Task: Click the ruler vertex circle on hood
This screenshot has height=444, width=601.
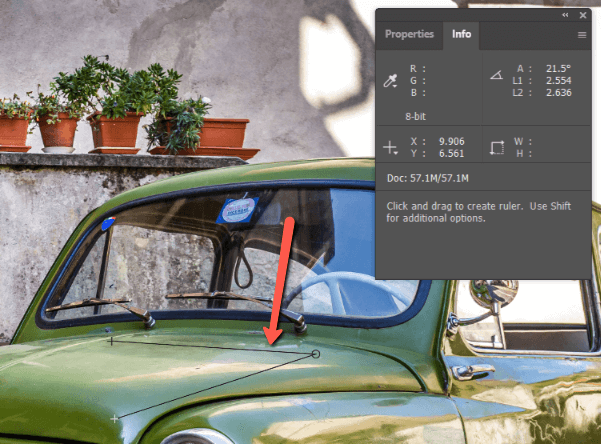Action: (x=316, y=353)
